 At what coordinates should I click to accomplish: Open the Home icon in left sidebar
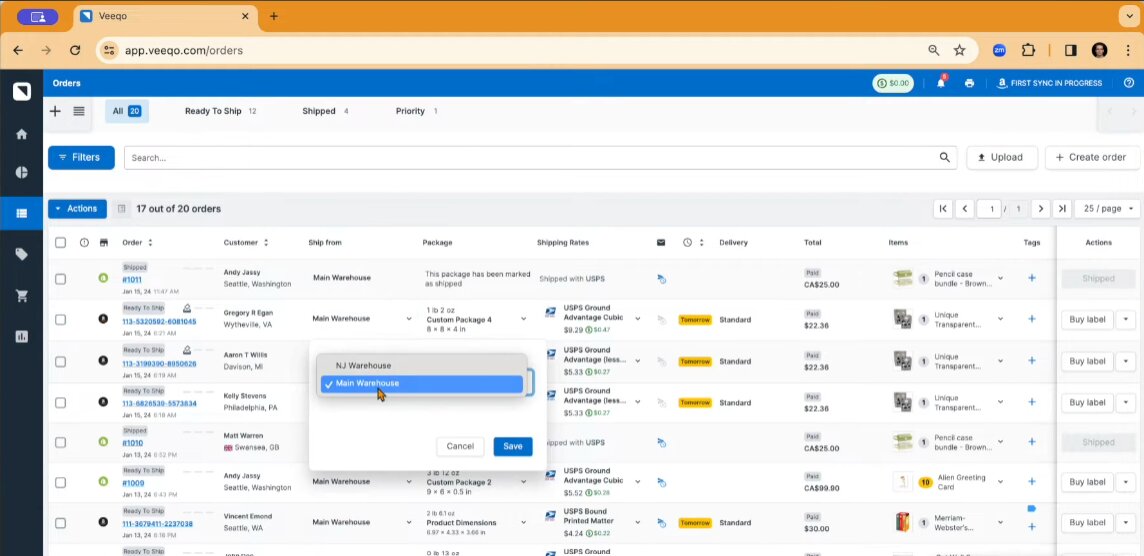click(21, 134)
